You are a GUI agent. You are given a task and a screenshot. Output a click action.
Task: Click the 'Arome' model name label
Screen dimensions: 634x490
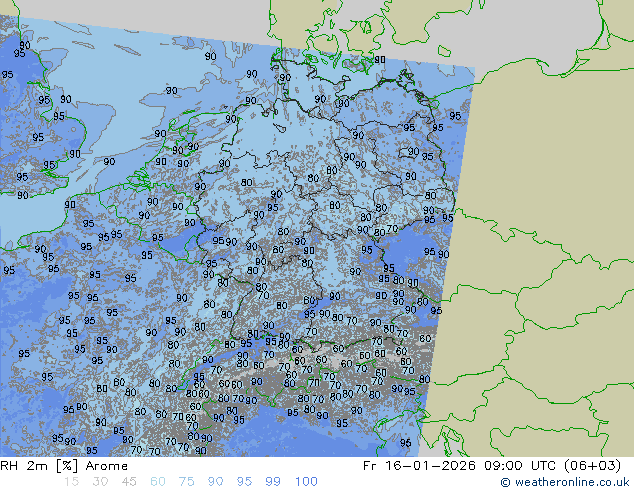[x=107, y=466]
